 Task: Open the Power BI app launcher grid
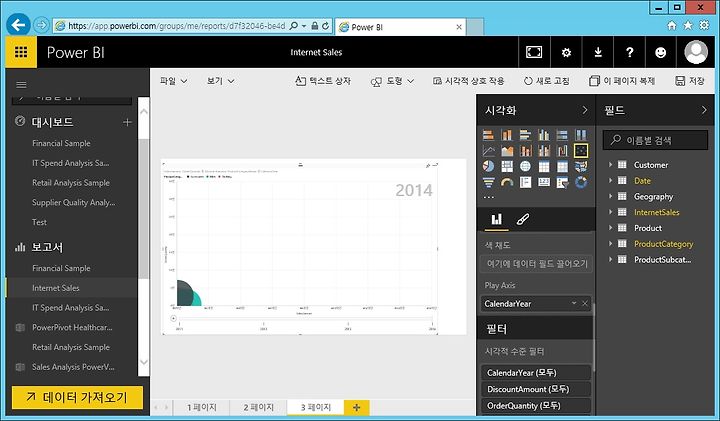(21, 52)
